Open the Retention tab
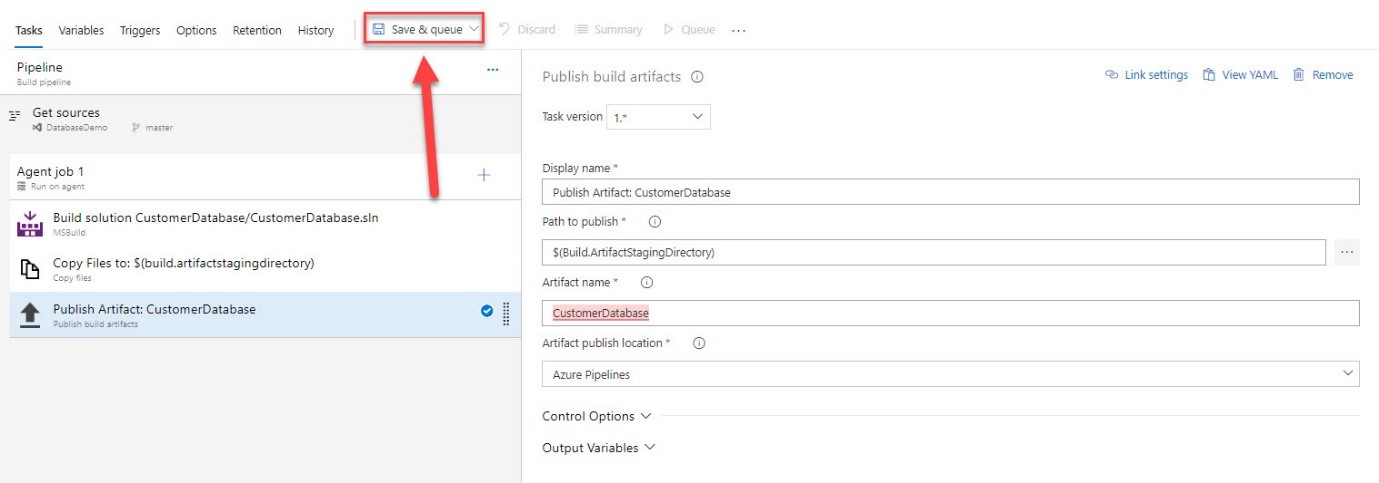 pos(257,30)
